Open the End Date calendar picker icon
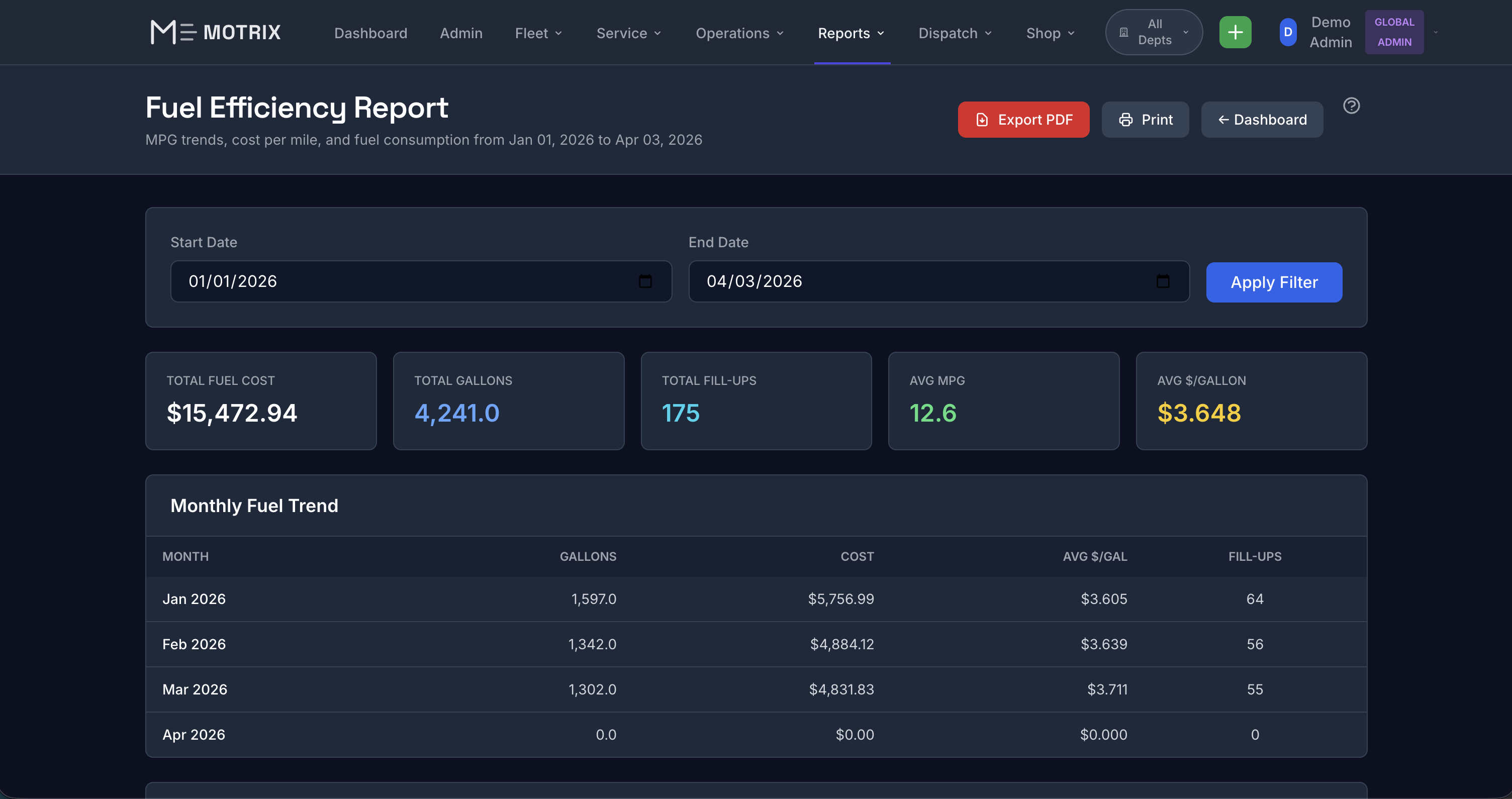The image size is (1512, 799). pyautogui.click(x=1163, y=281)
